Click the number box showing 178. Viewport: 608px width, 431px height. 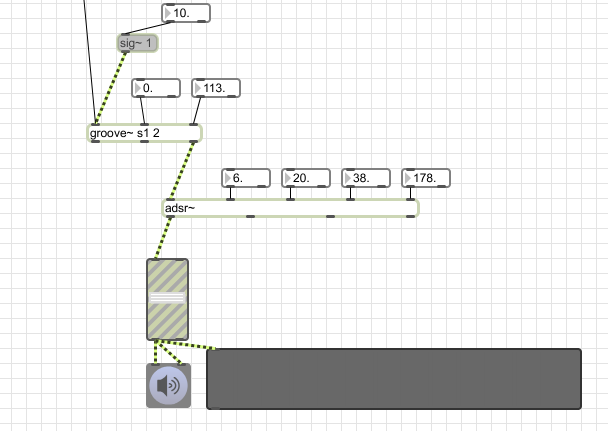[426, 178]
